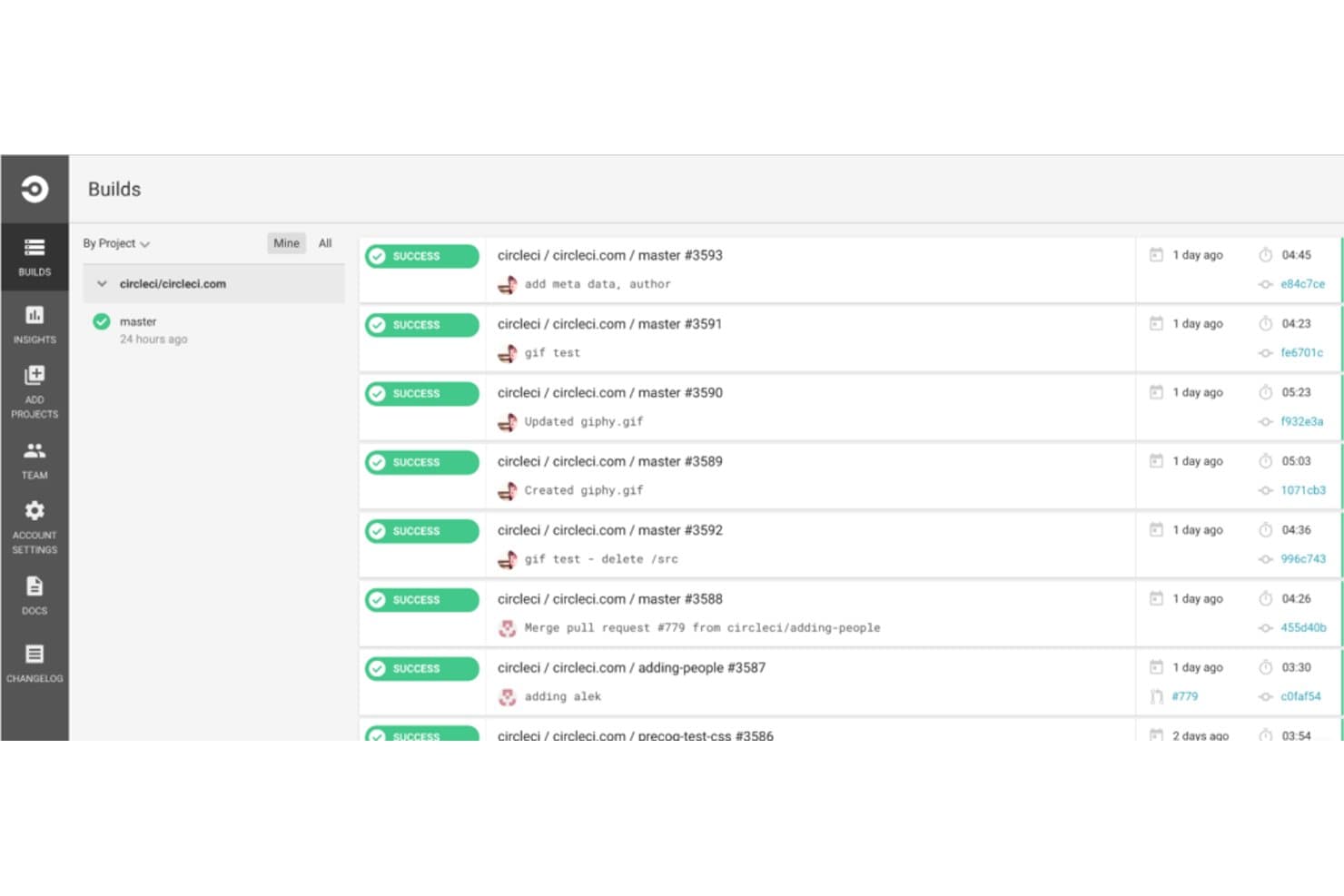
Task: Click pull request icon beside #779
Action: click(x=1156, y=696)
